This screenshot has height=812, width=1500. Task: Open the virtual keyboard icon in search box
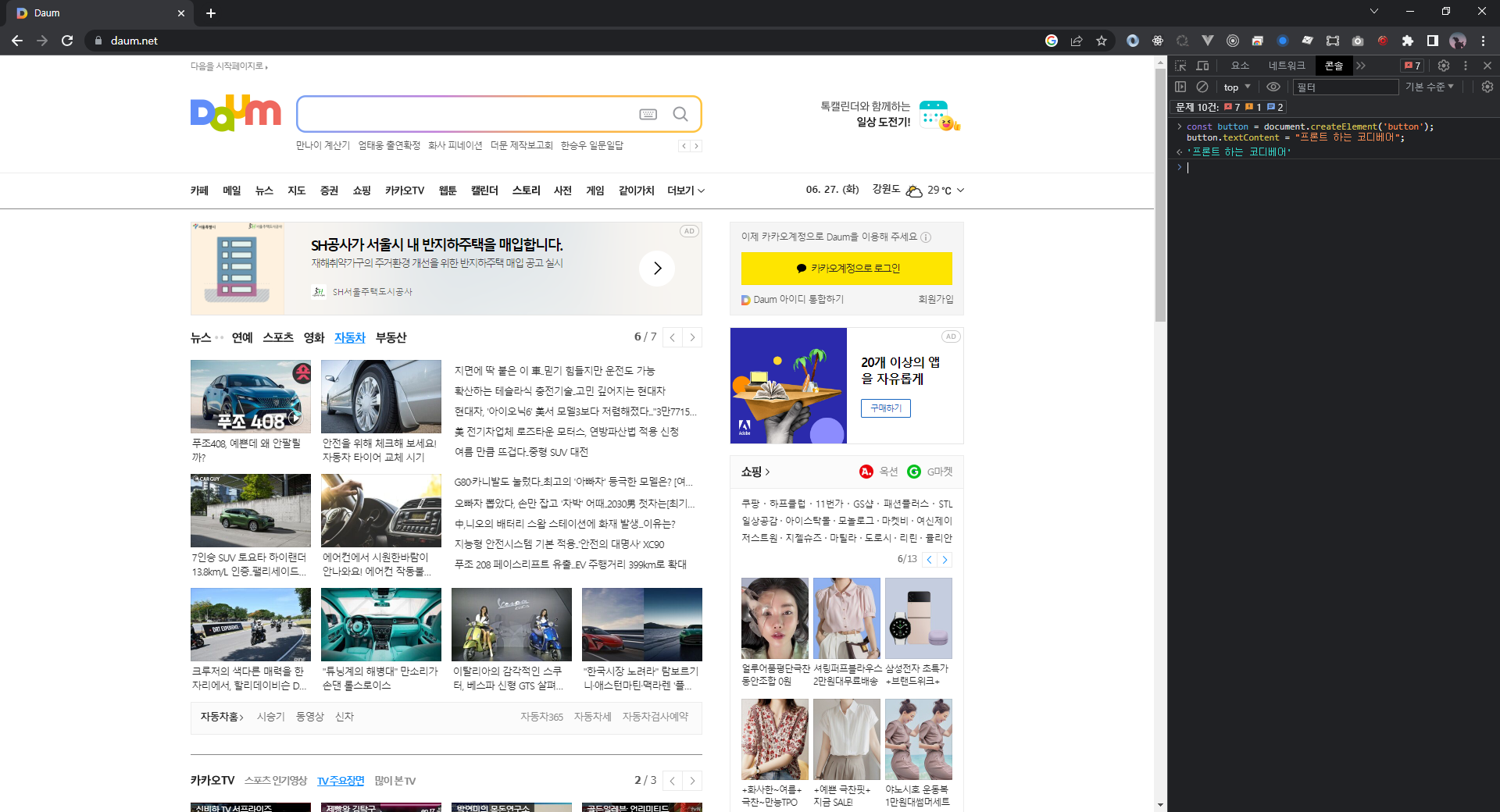click(648, 114)
